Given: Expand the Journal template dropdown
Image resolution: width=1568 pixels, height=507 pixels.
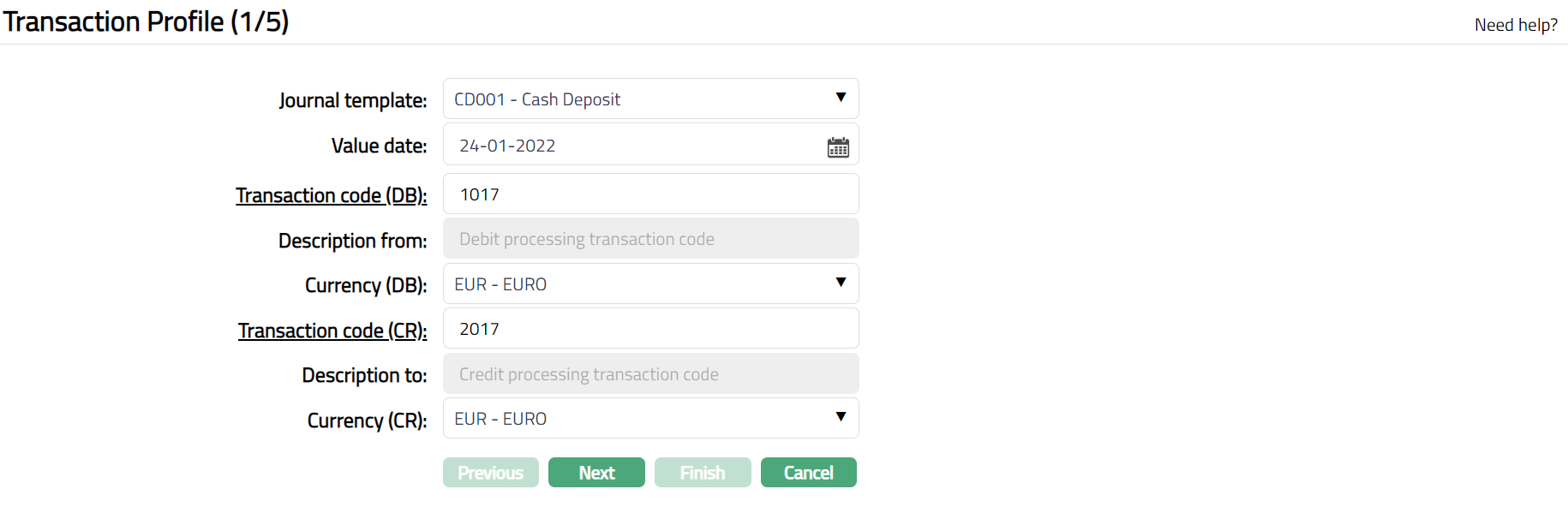Looking at the screenshot, I should [x=650, y=99].
